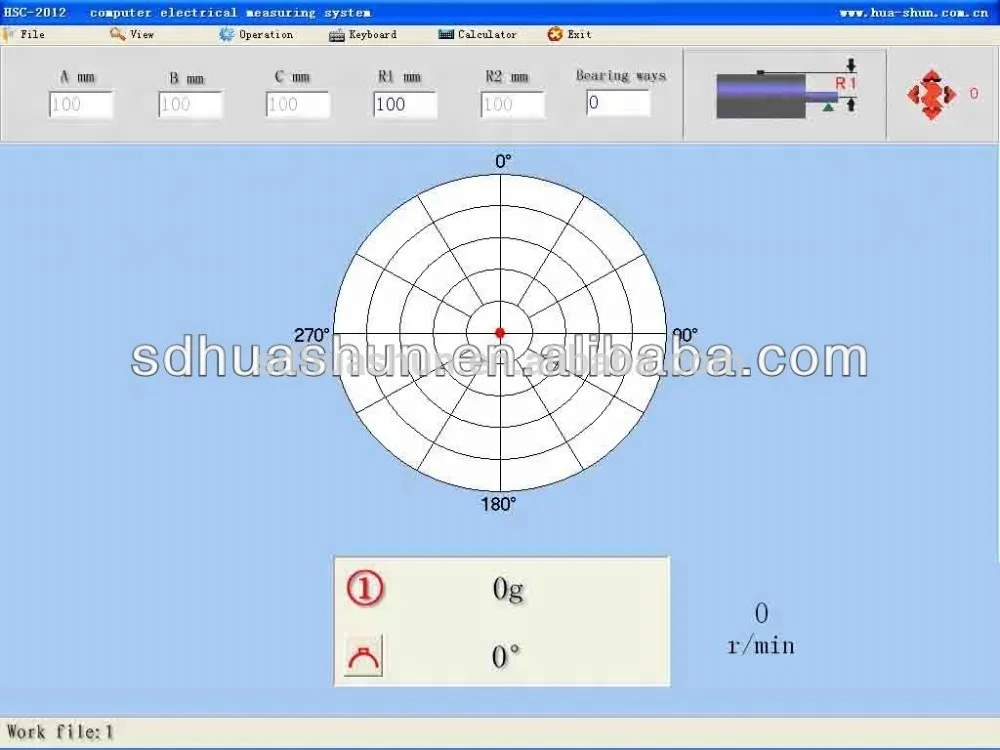Click the 180° label on polar chart
The height and width of the screenshot is (750, 1000).
point(498,504)
